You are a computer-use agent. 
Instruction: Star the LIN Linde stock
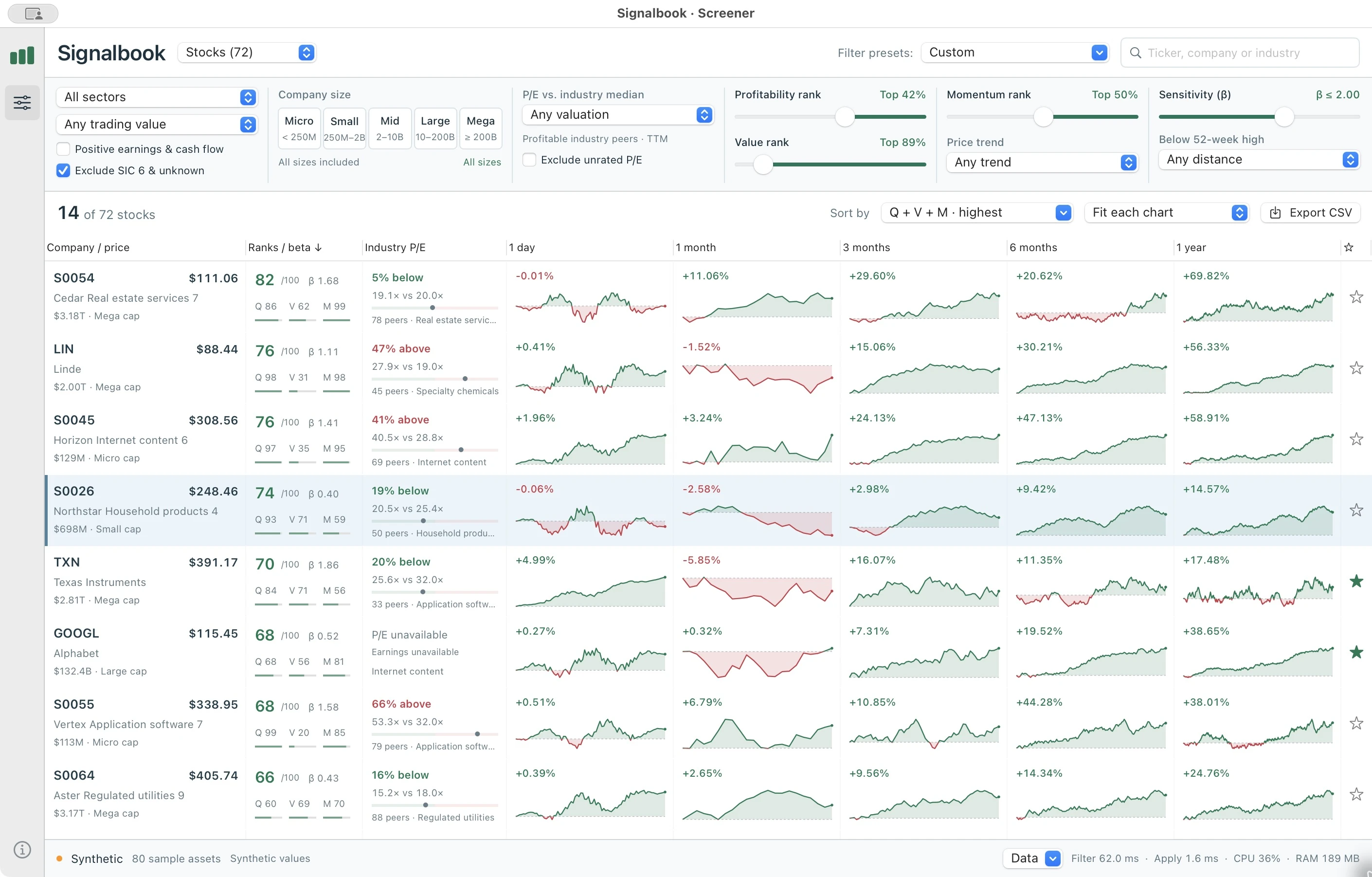[1356, 368]
